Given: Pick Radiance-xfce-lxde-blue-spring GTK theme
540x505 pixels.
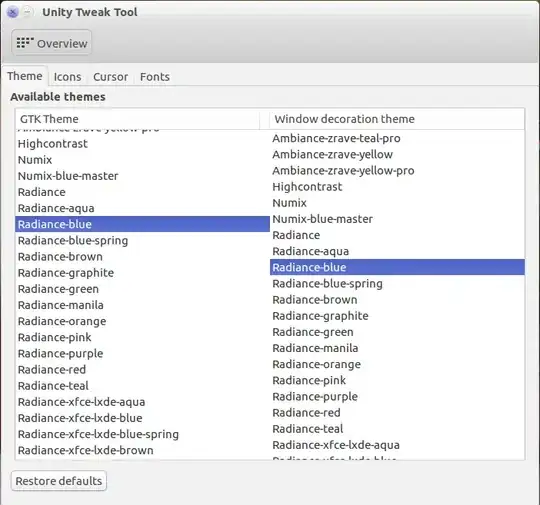Looking at the screenshot, I should point(143,434).
